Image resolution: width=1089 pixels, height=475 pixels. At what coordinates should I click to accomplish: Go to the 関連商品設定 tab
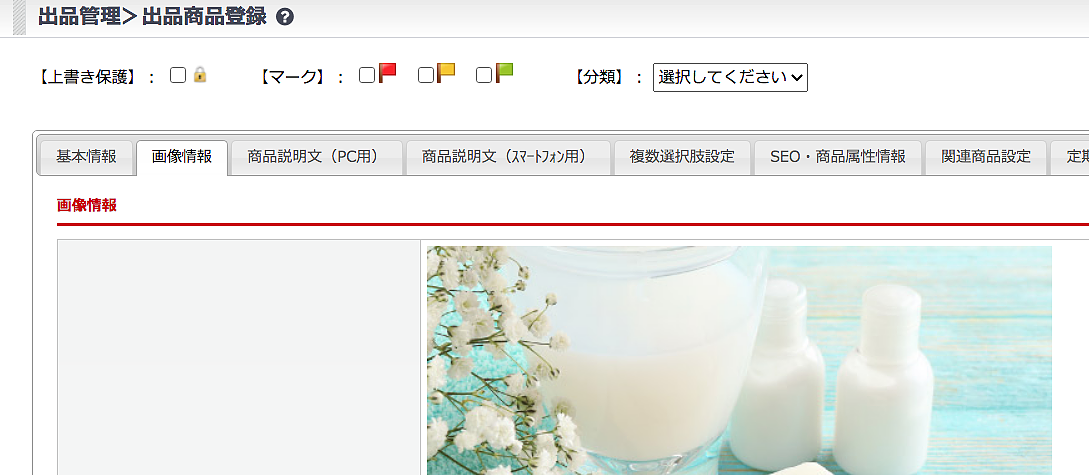coord(986,157)
